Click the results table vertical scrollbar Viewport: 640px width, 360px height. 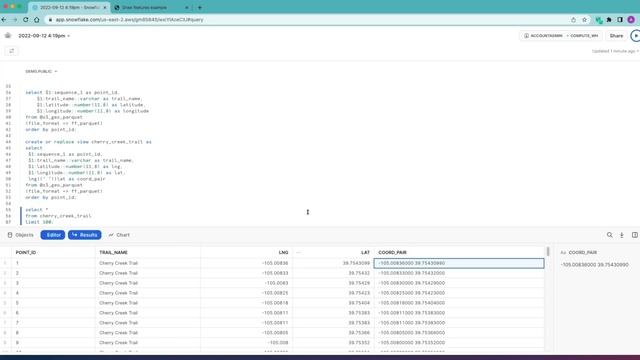548,252
